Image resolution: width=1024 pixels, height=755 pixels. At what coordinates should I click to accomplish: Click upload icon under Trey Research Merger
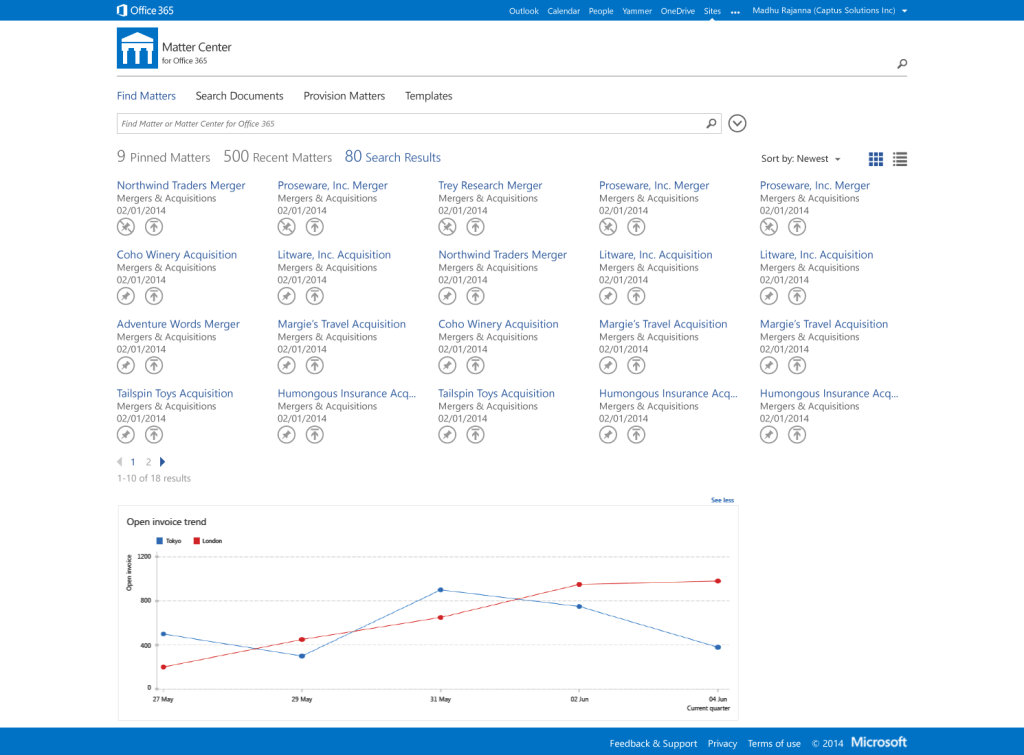(475, 227)
